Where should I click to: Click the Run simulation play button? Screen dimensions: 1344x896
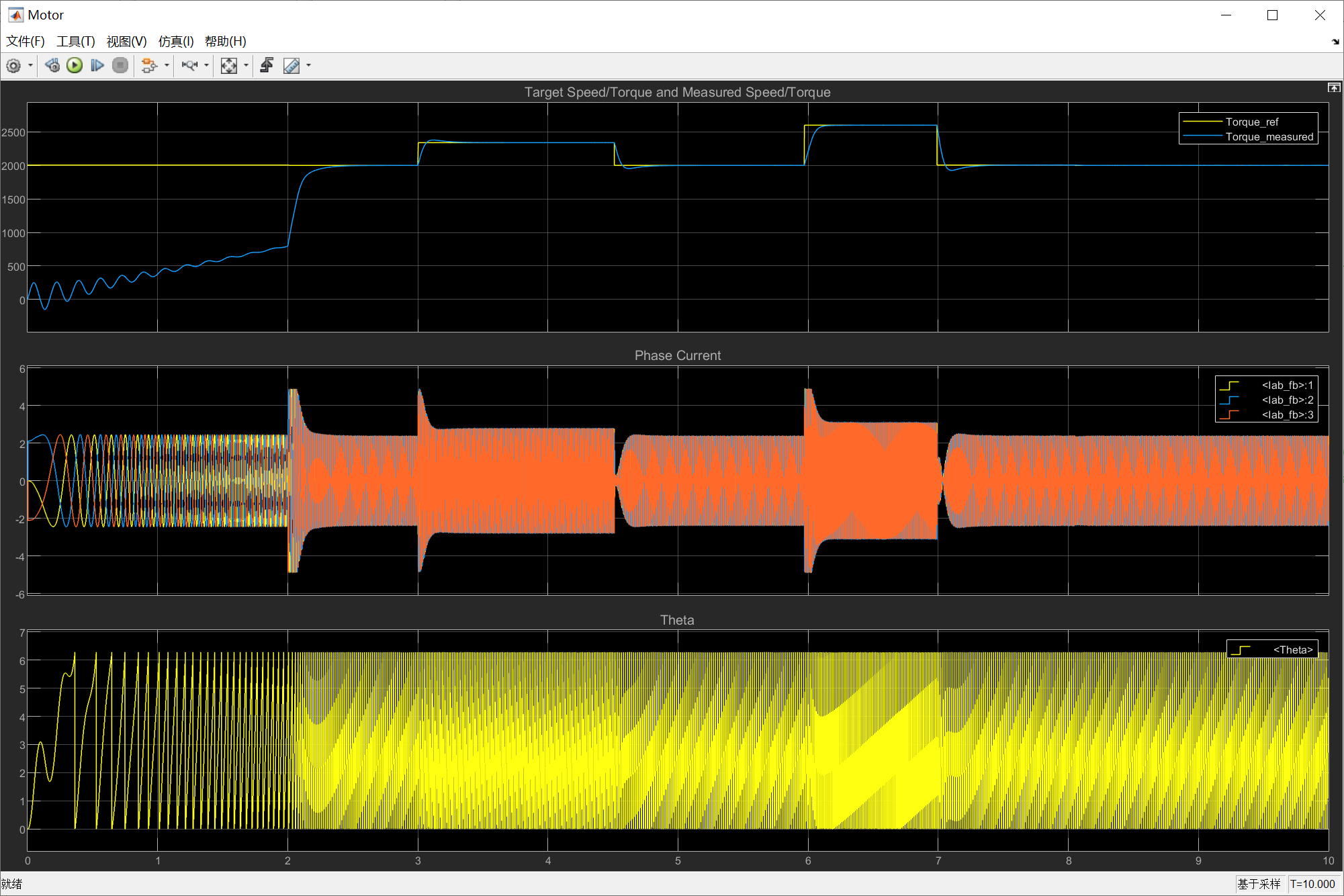tap(75, 65)
